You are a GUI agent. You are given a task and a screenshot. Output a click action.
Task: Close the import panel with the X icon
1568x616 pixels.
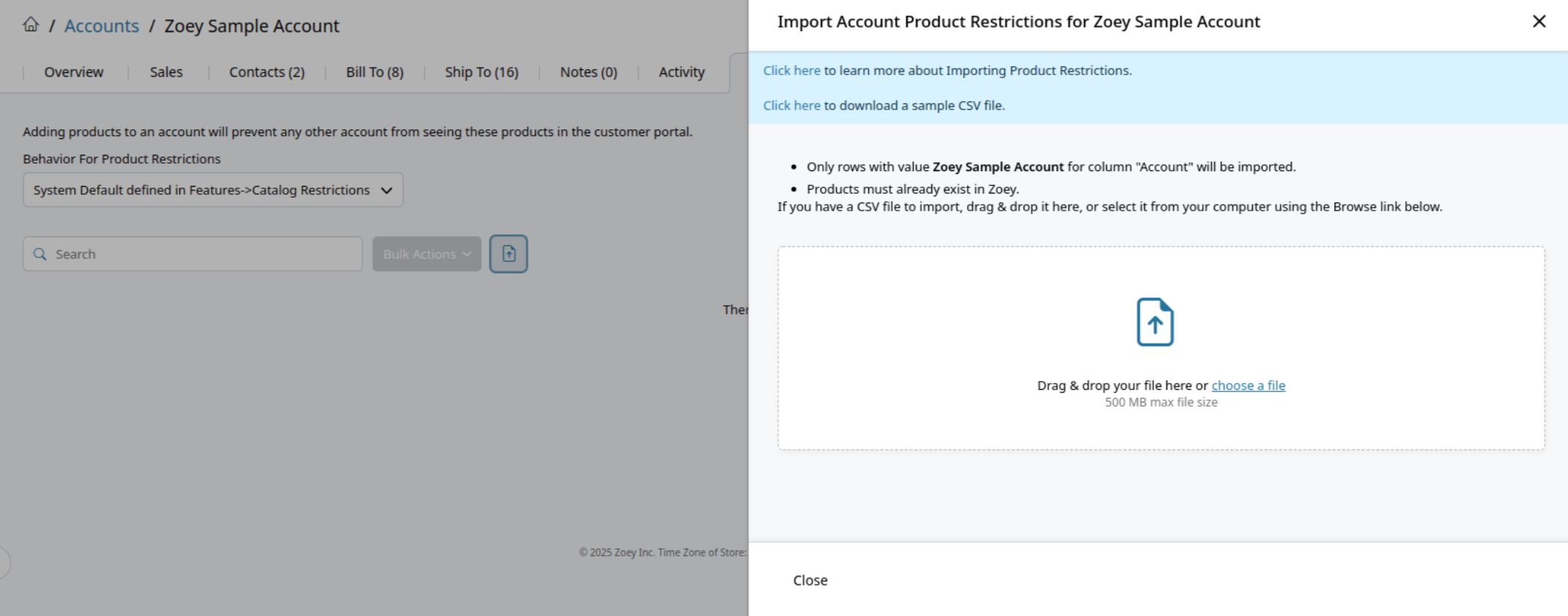coord(1539,22)
